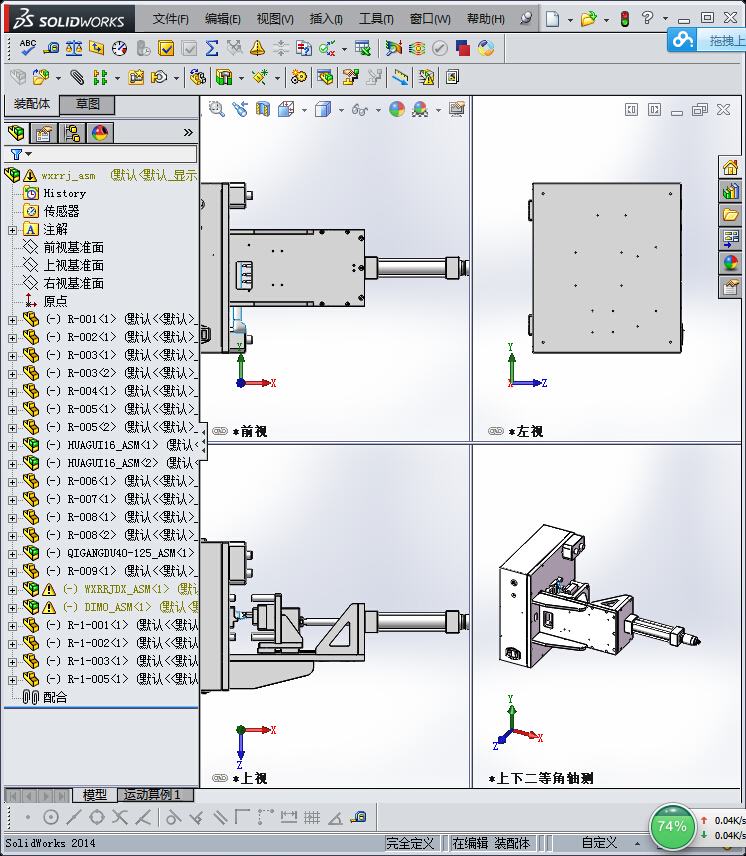
Task: Open View Settings monitor icon
Action: [x=457, y=110]
